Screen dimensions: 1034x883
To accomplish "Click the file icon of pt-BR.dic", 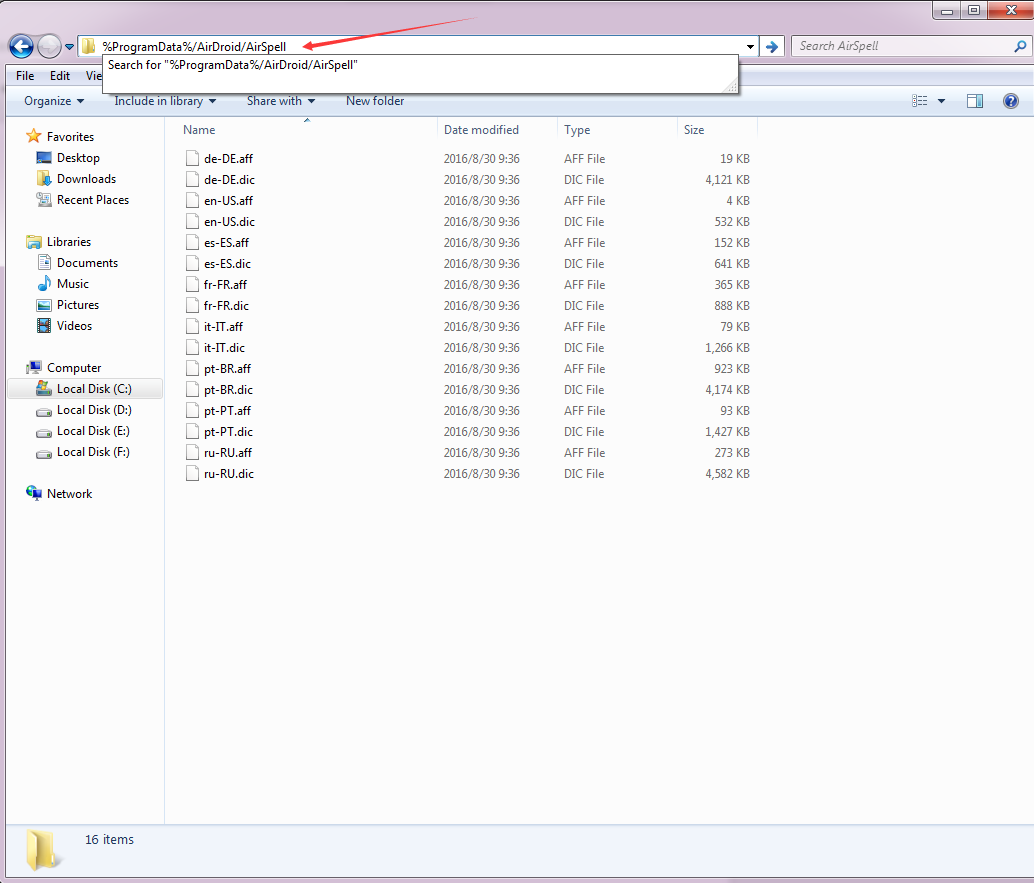I will pos(192,390).
